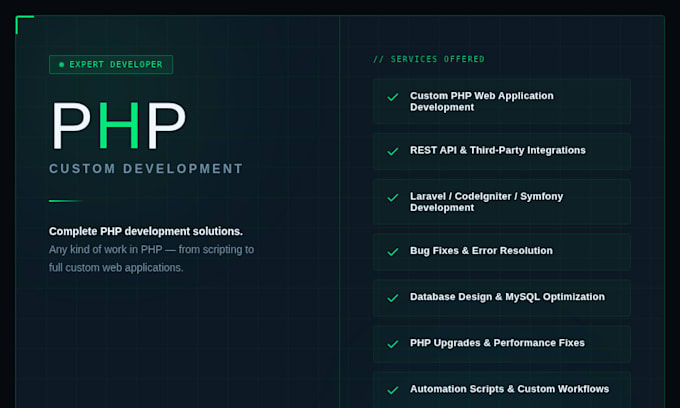
Task: Select Custom PHP Web Application Development card
Action: [502, 101]
